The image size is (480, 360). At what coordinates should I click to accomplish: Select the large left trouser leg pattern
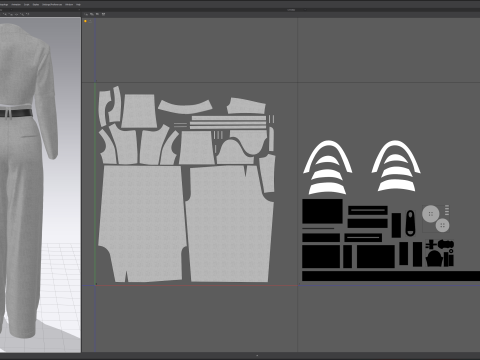pos(142,223)
